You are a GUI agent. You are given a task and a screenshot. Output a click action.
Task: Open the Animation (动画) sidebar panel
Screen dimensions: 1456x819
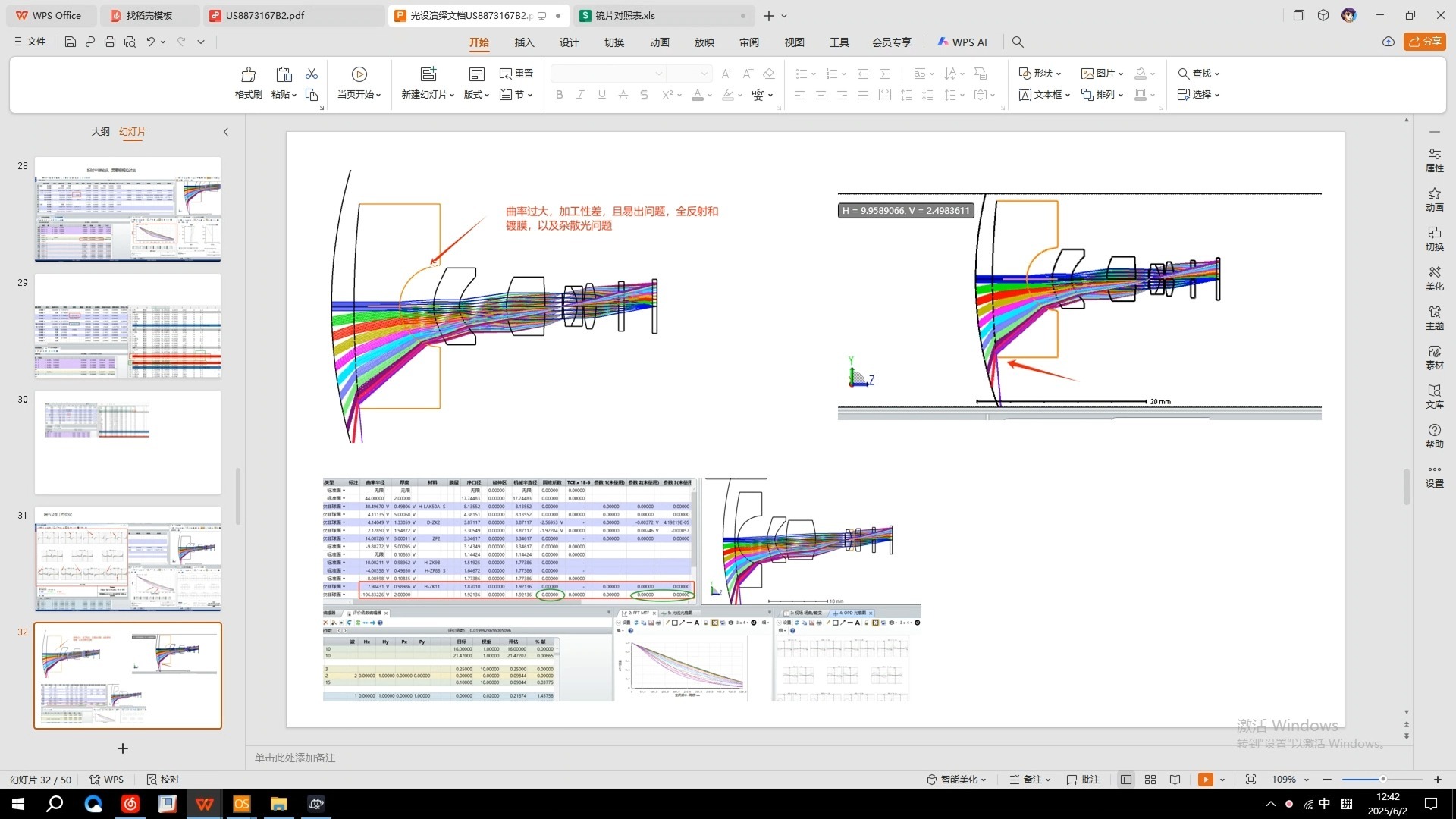click(1434, 199)
